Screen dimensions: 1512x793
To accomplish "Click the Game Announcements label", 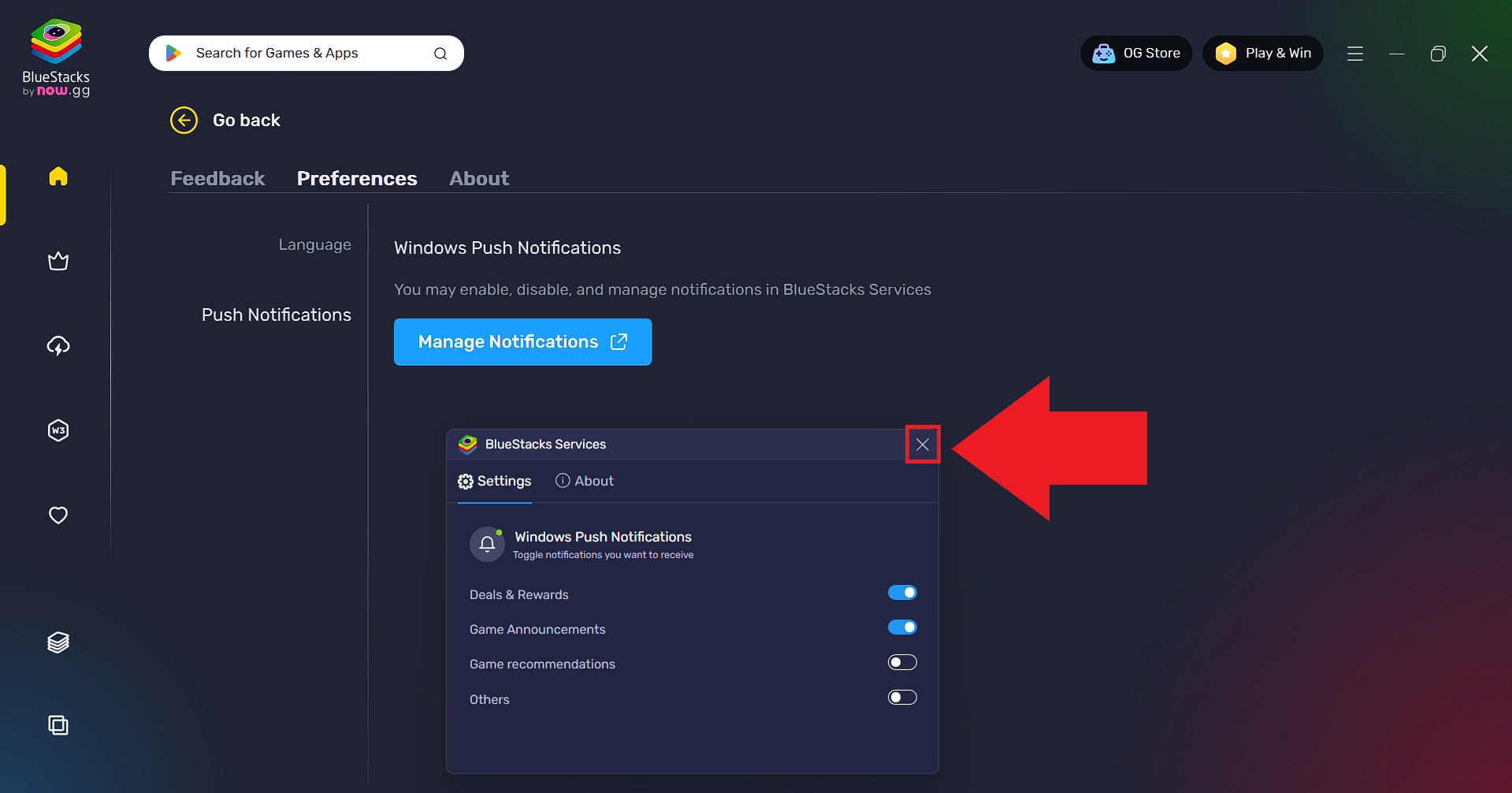I will pyautogui.click(x=537, y=629).
